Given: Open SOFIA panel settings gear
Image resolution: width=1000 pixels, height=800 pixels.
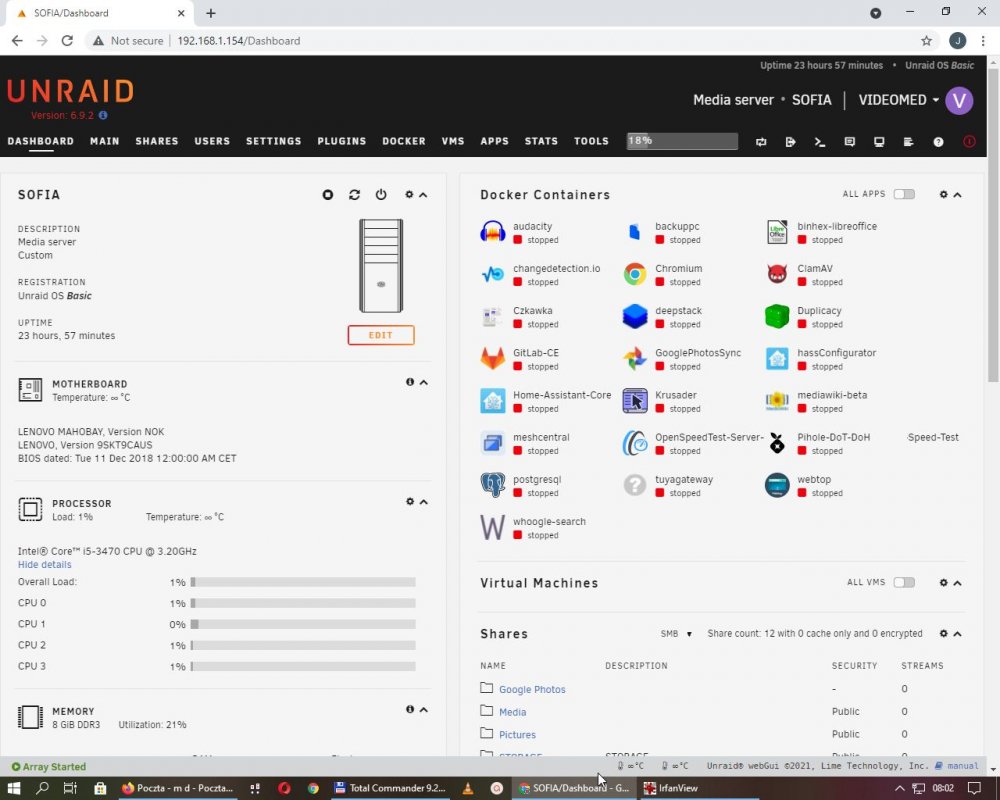Looking at the screenshot, I should tap(409, 194).
